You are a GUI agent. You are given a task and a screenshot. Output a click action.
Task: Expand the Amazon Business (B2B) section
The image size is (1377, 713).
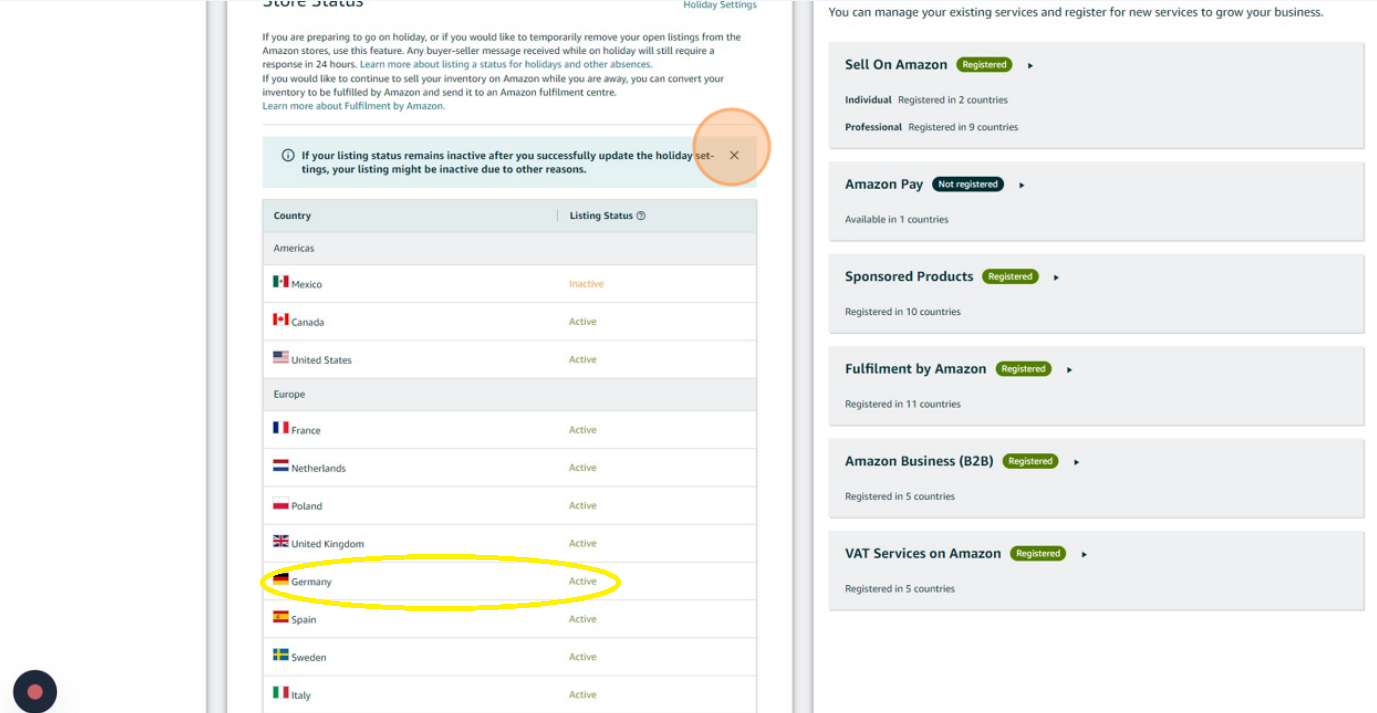1077,462
